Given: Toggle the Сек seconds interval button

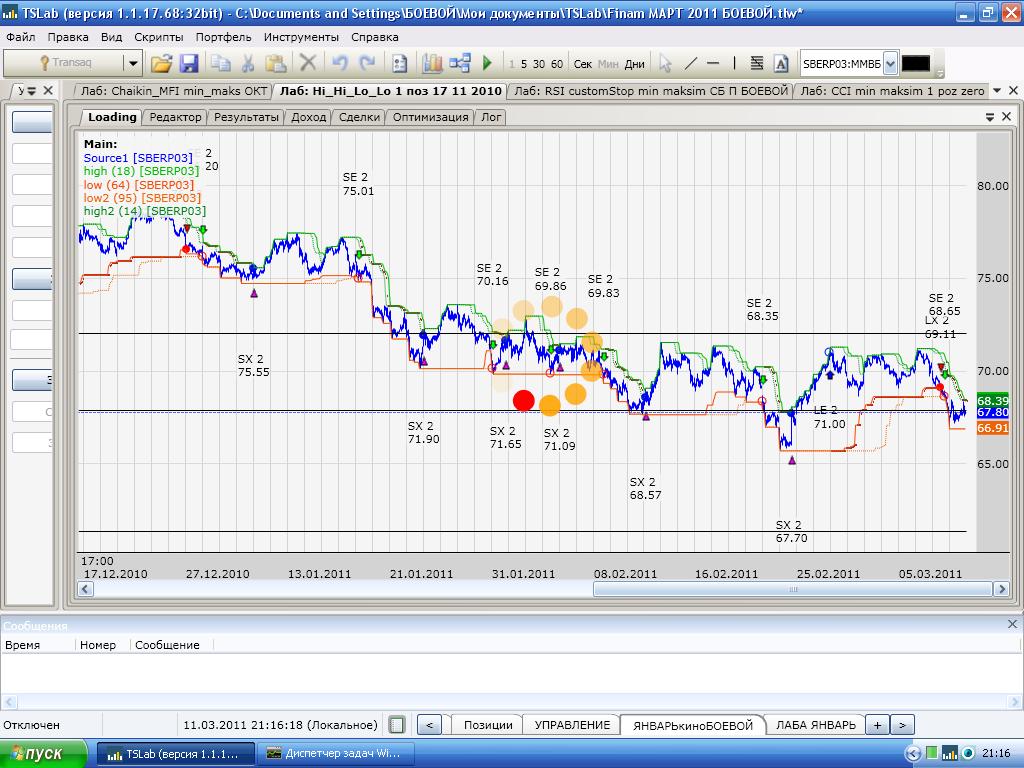Looking at the screenshot, I should [583, 64].
